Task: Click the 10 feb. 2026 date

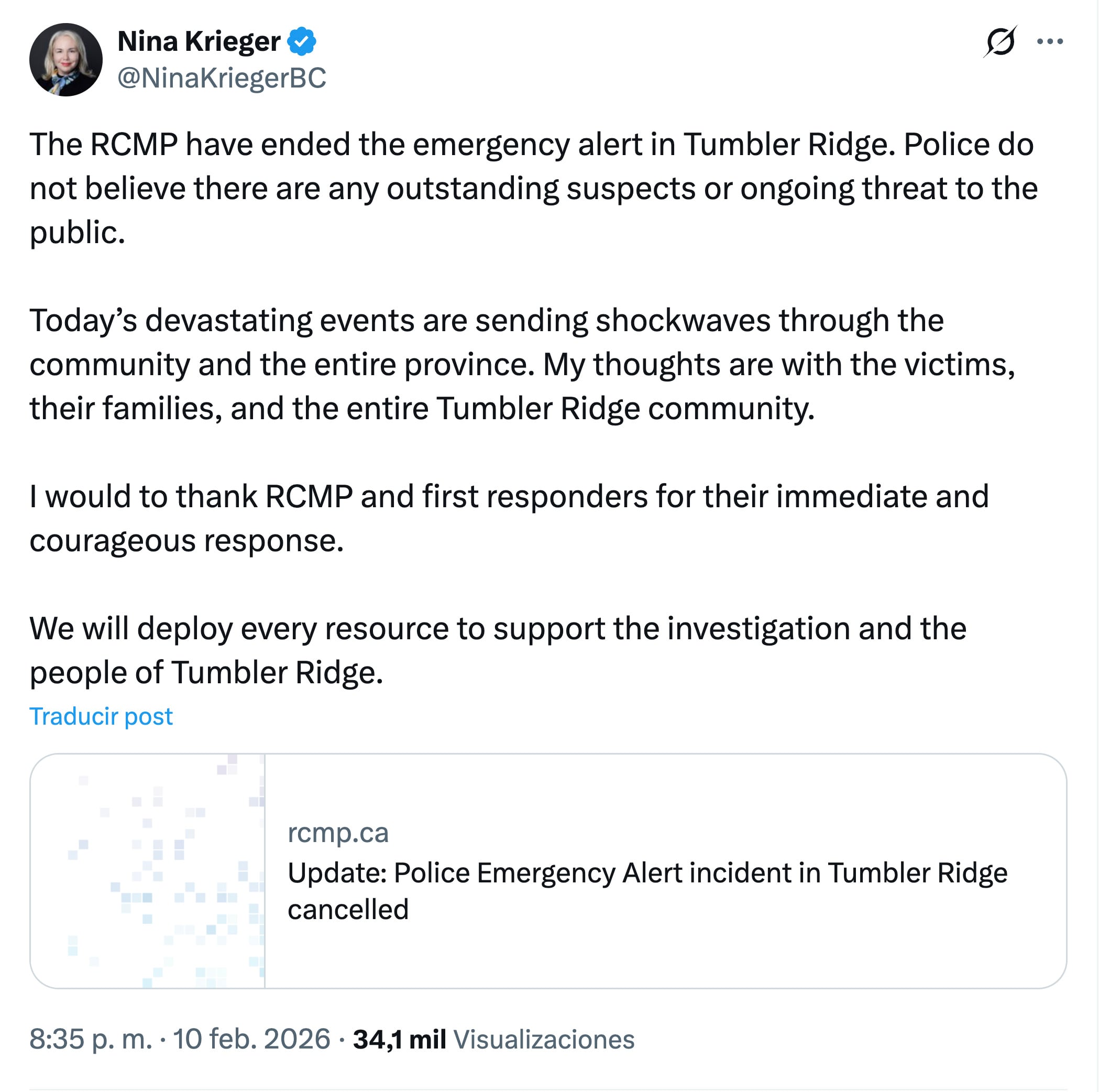Action: (251, 1039)
